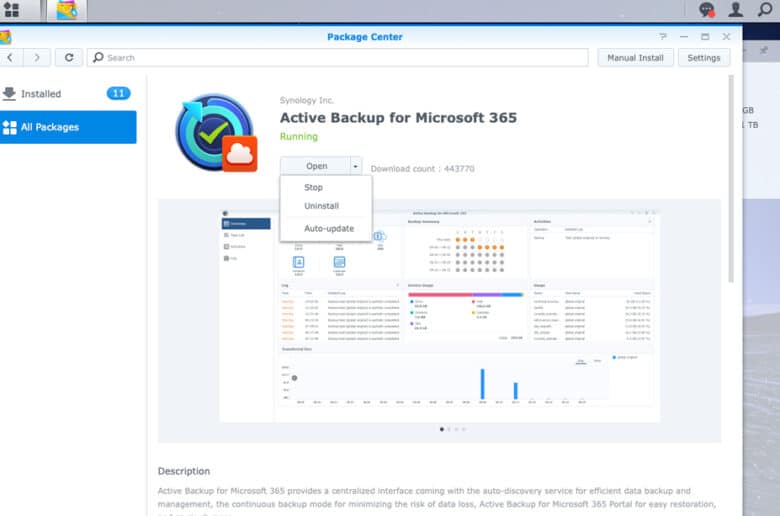Refresh the package list
Image resolution: width=780 pixels, height=516 pixels.
(69, 58)
